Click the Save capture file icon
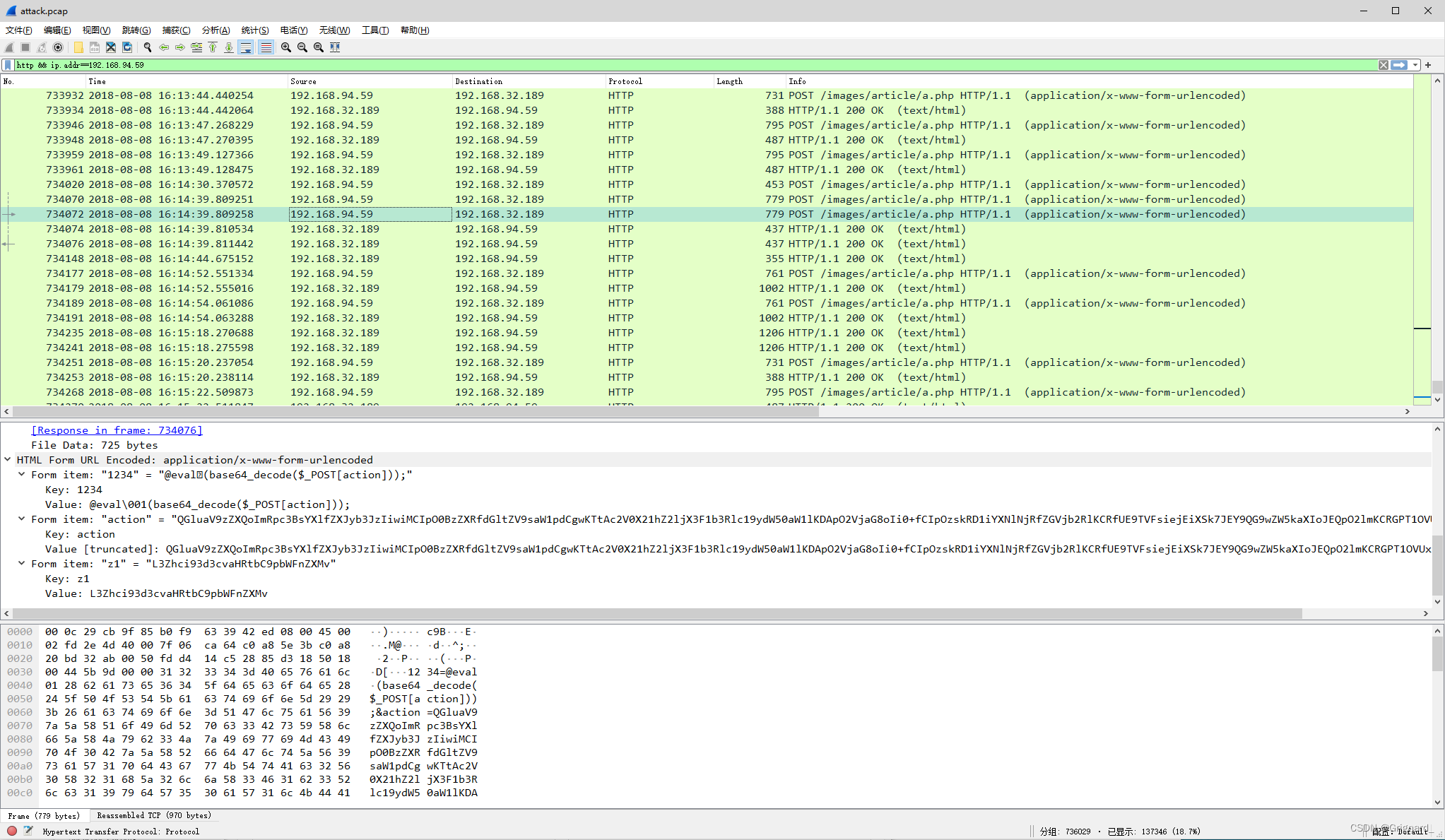The image size is (1445, 840). (x=95, y=47)
